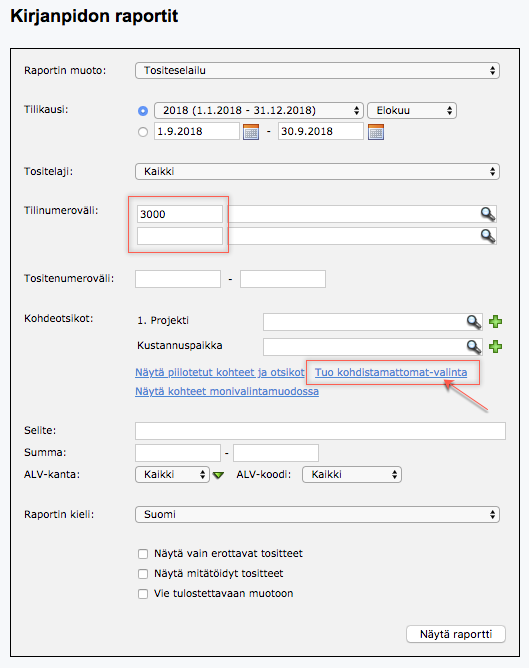Click Näytä piilotetut kohteet ja otsikot link

click(x=220, y=372)
